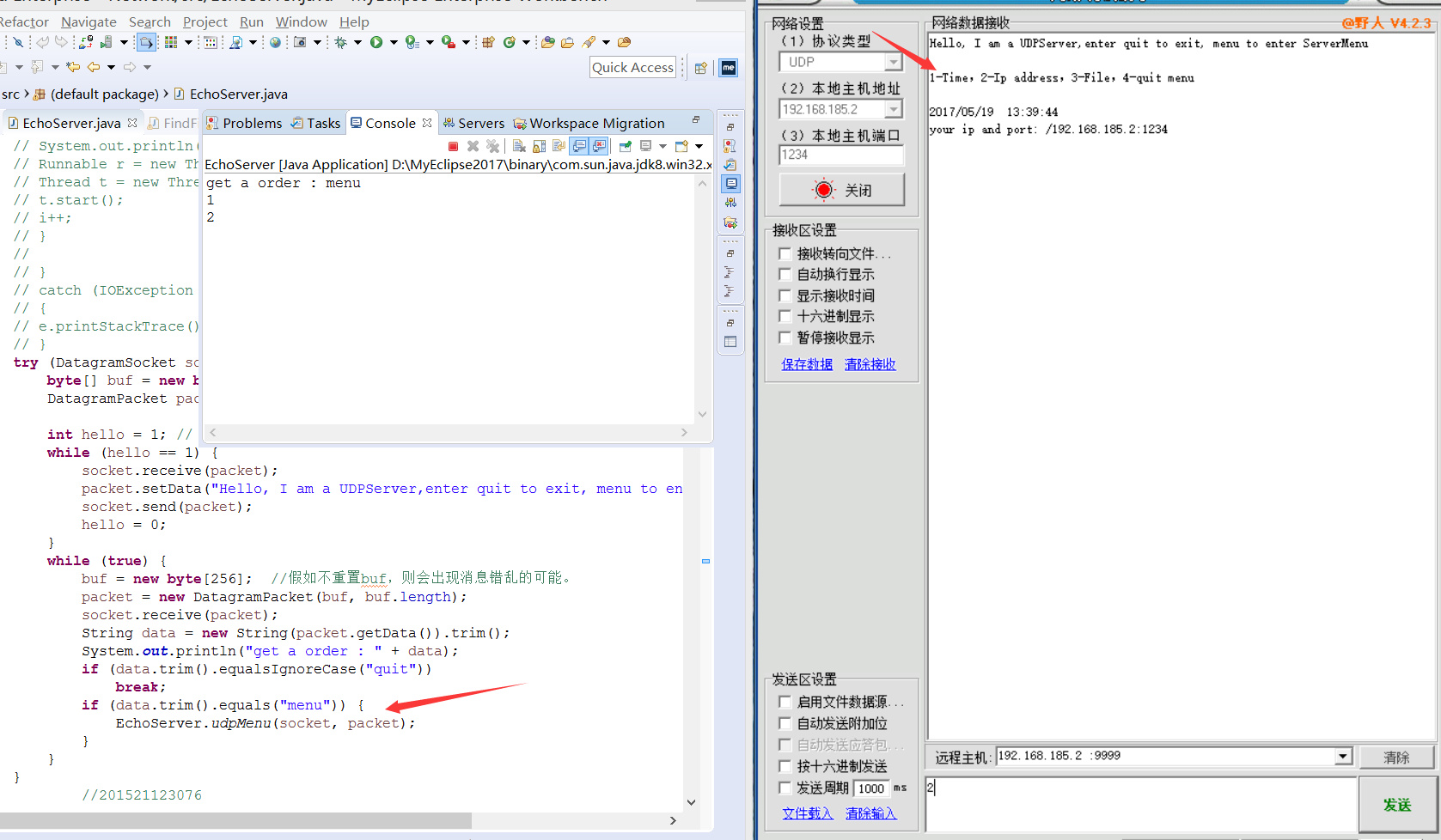Click the New Java Package icon
Screen dimensions: 1441x840
click(488, 42)
